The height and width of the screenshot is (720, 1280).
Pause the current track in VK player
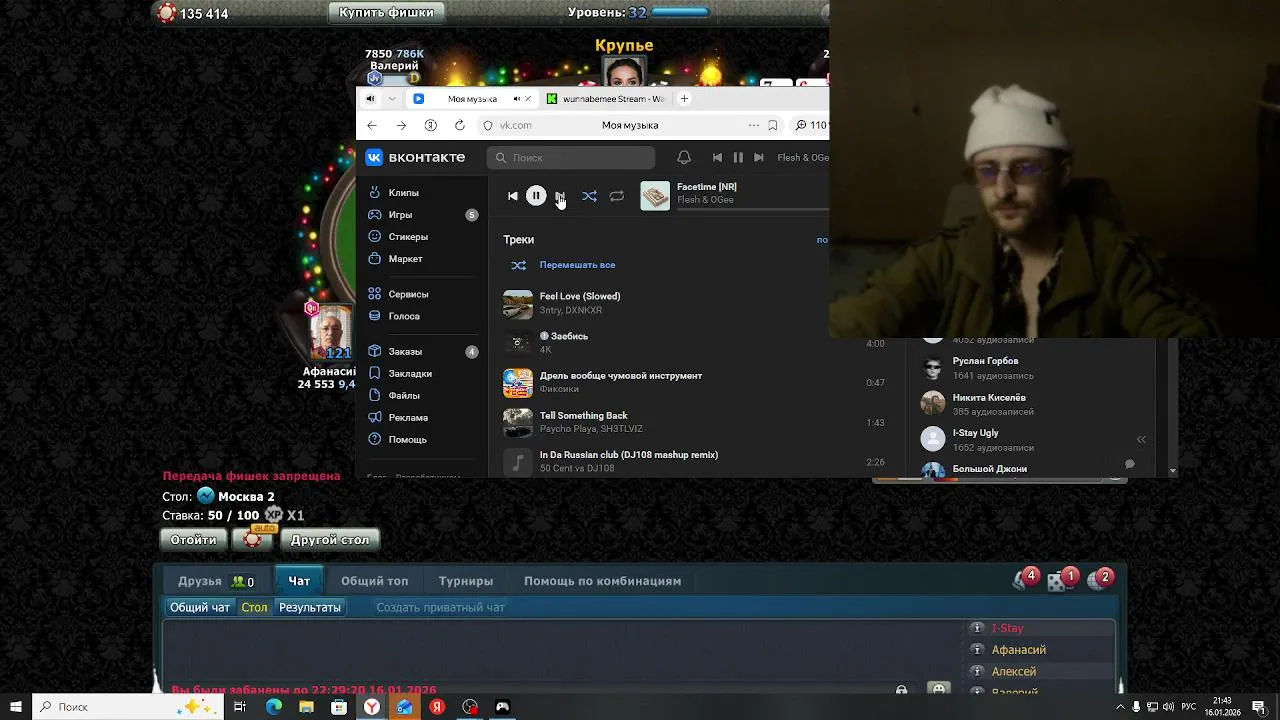(x=536, y=196)
